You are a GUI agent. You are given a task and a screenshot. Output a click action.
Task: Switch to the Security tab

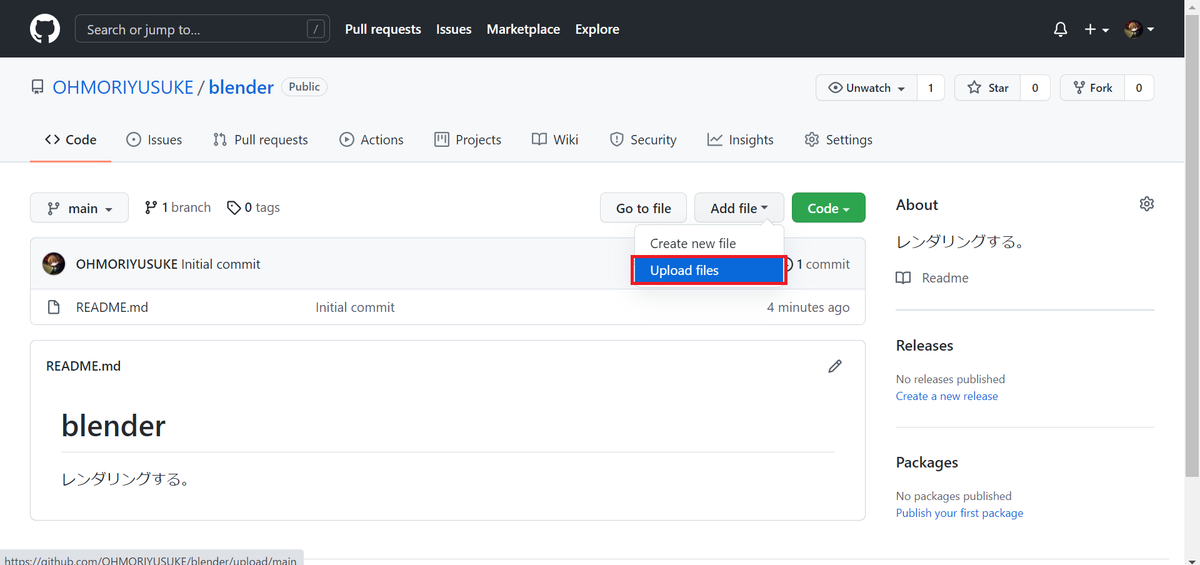[x=643, y=140]
